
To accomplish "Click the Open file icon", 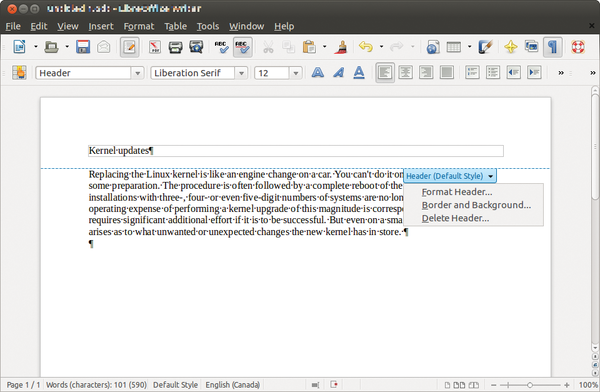I will tap(51, 47).
